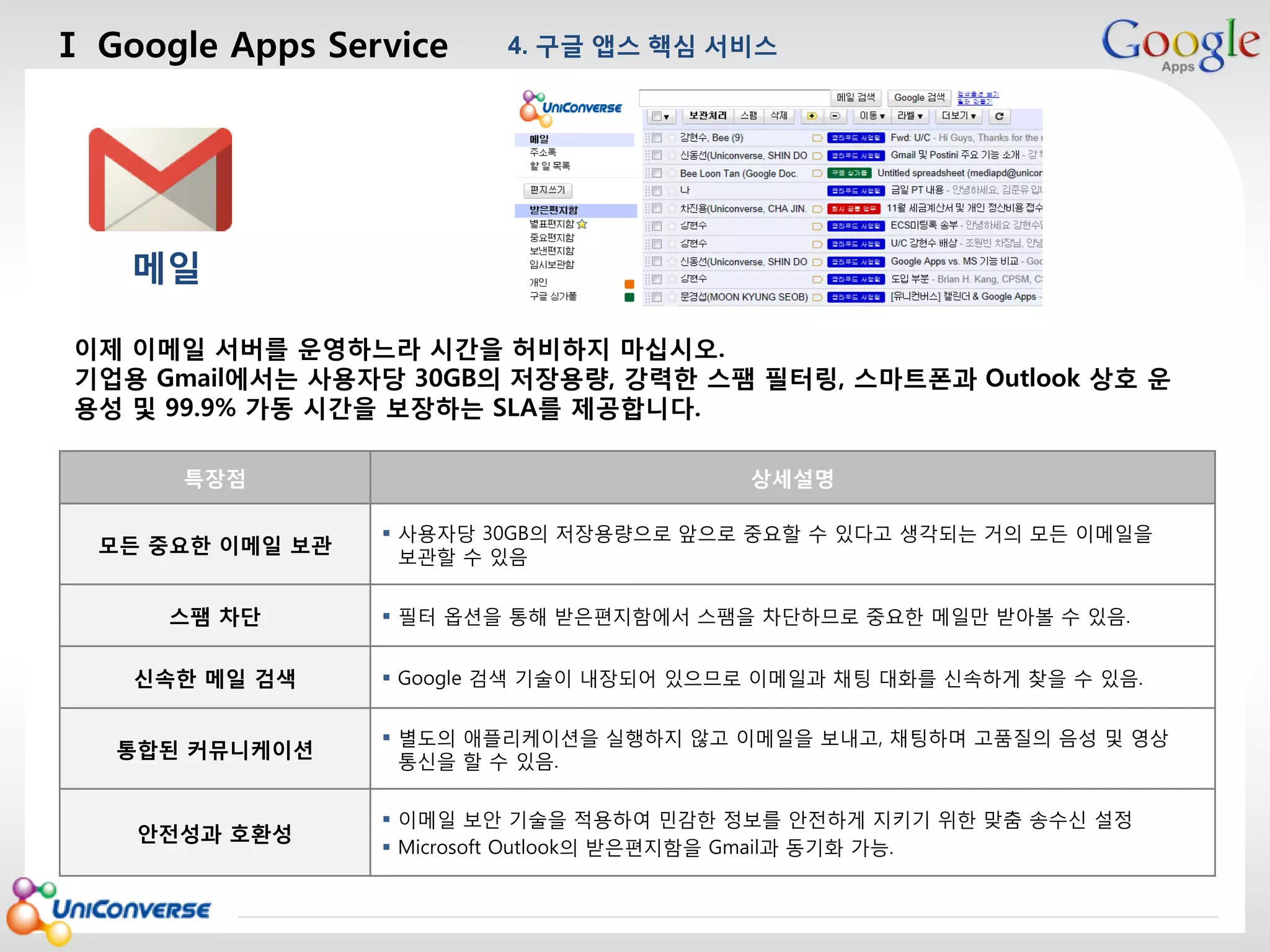Click the large Gmail envelope logo
This screenshot has width=1270, height=952.
161,180
